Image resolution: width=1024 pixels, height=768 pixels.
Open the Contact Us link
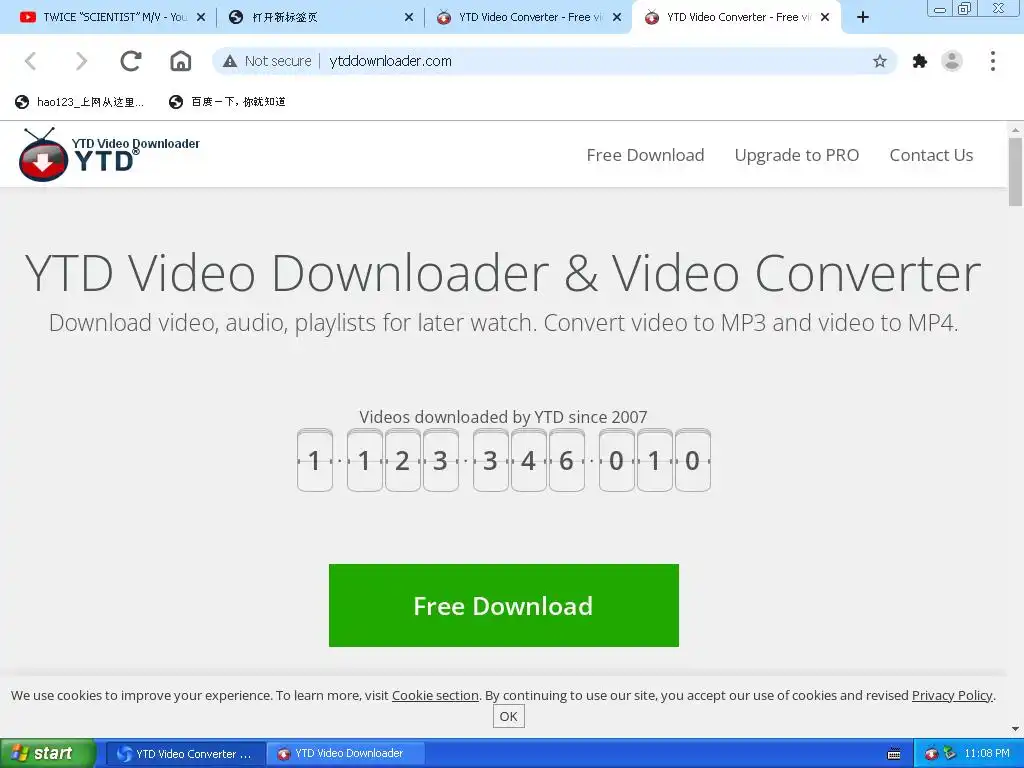pyautogui.click(x=931, y=155)
